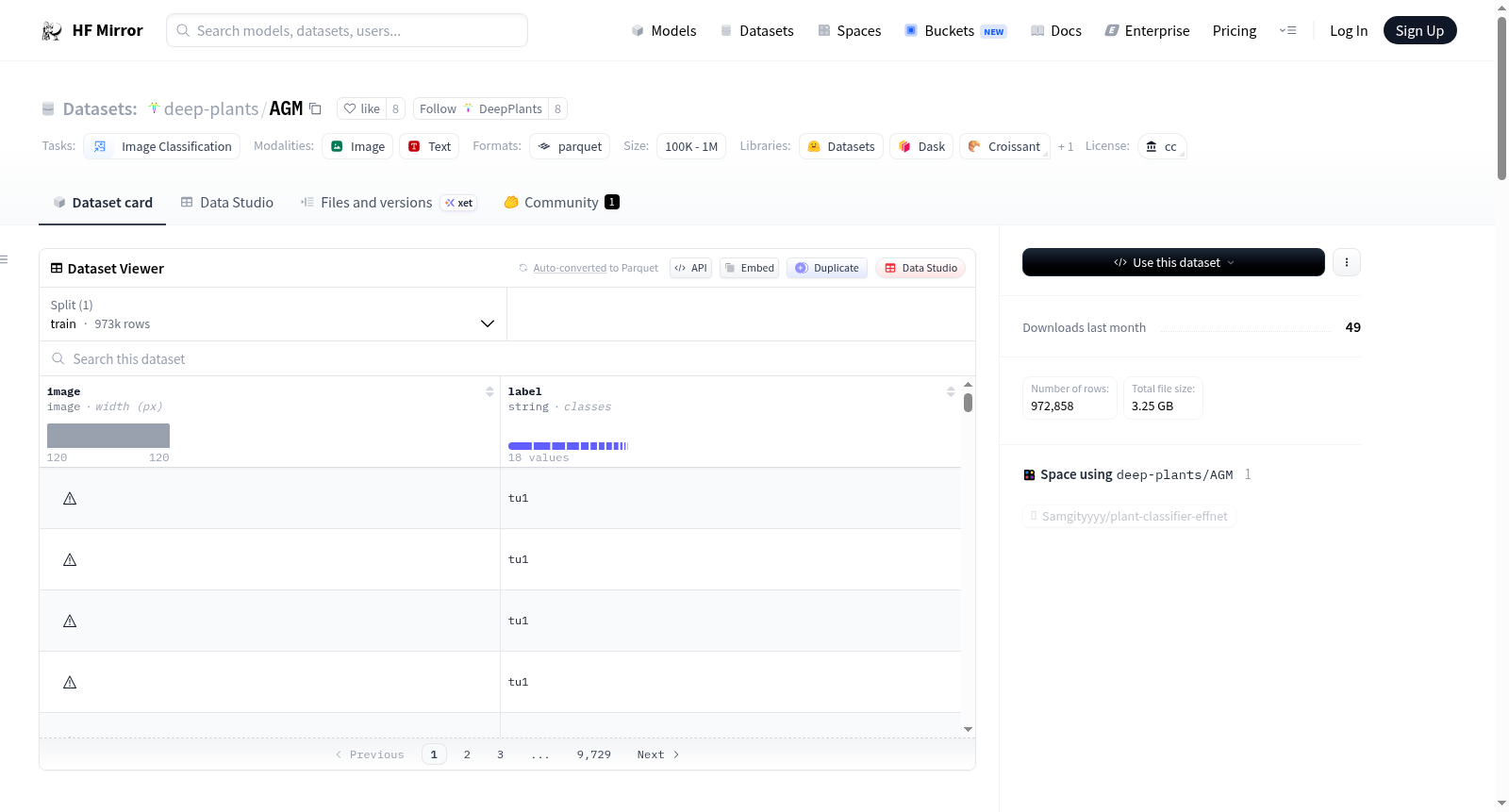
Task: Select the label classes distribution bar
Action: pos(568,446)
